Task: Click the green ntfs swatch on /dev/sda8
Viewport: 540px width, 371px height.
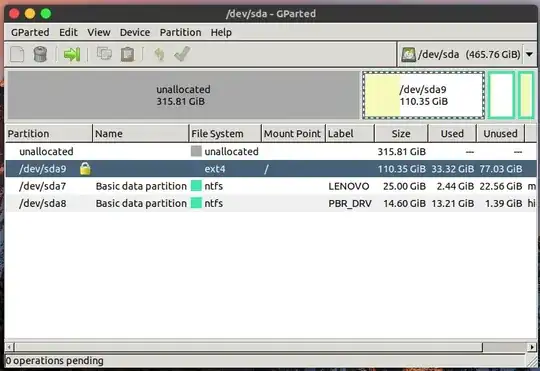Action: click(196, 203)
